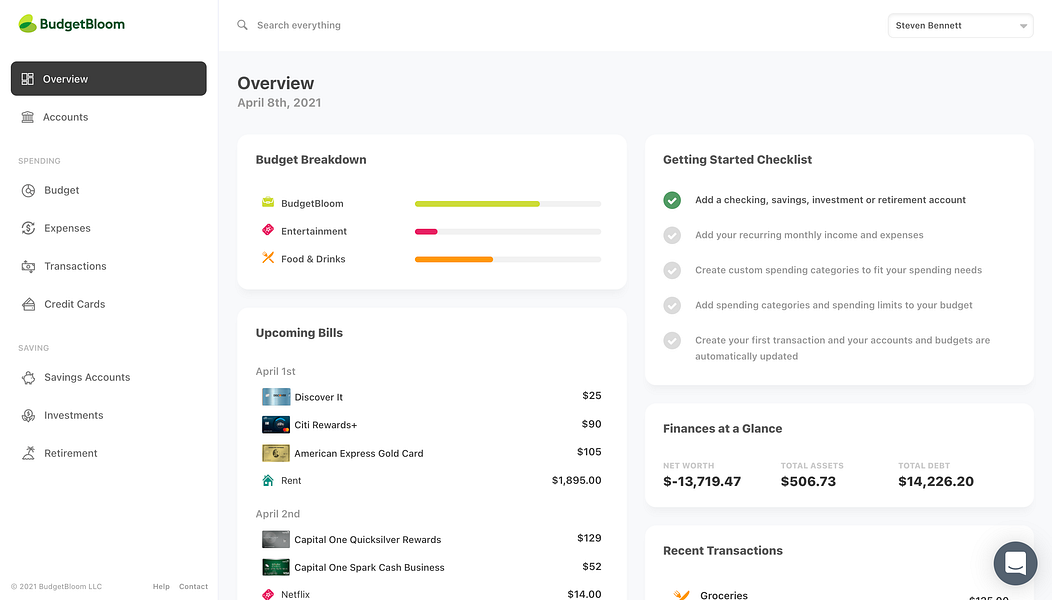Expand the Steven Bennett user dropdown
Viewport: 1052px width, 600px height.
coord(960,26)
